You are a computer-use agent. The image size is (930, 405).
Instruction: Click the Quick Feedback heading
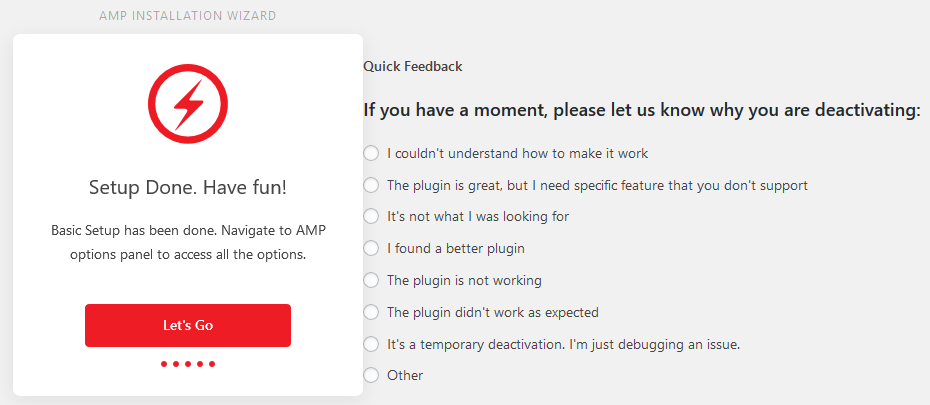pyautogui.click(x=413, y=66)
